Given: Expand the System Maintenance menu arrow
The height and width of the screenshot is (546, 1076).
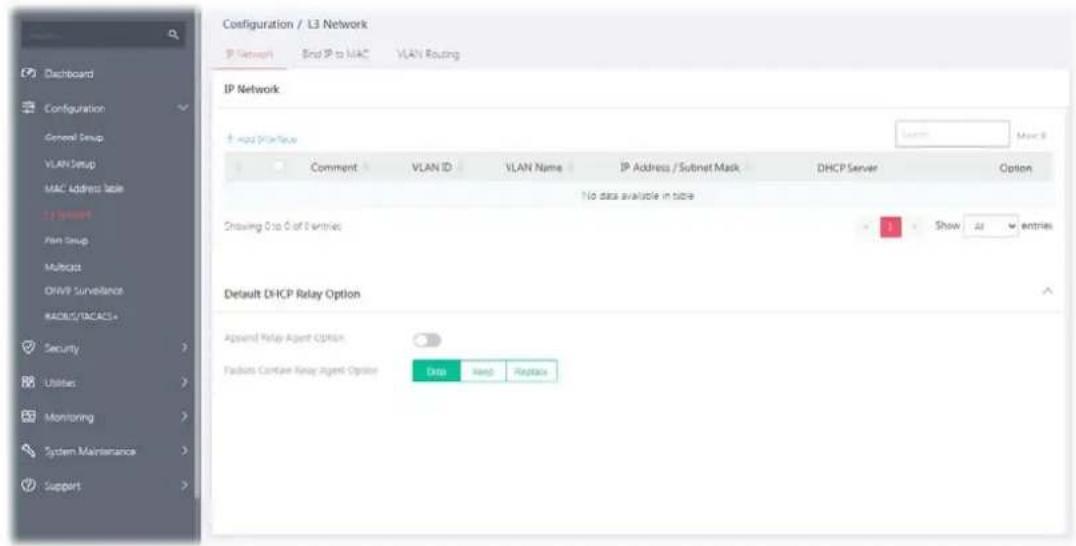Looking at the screenshot, I should pyautogui.click(x=184, y=451).
